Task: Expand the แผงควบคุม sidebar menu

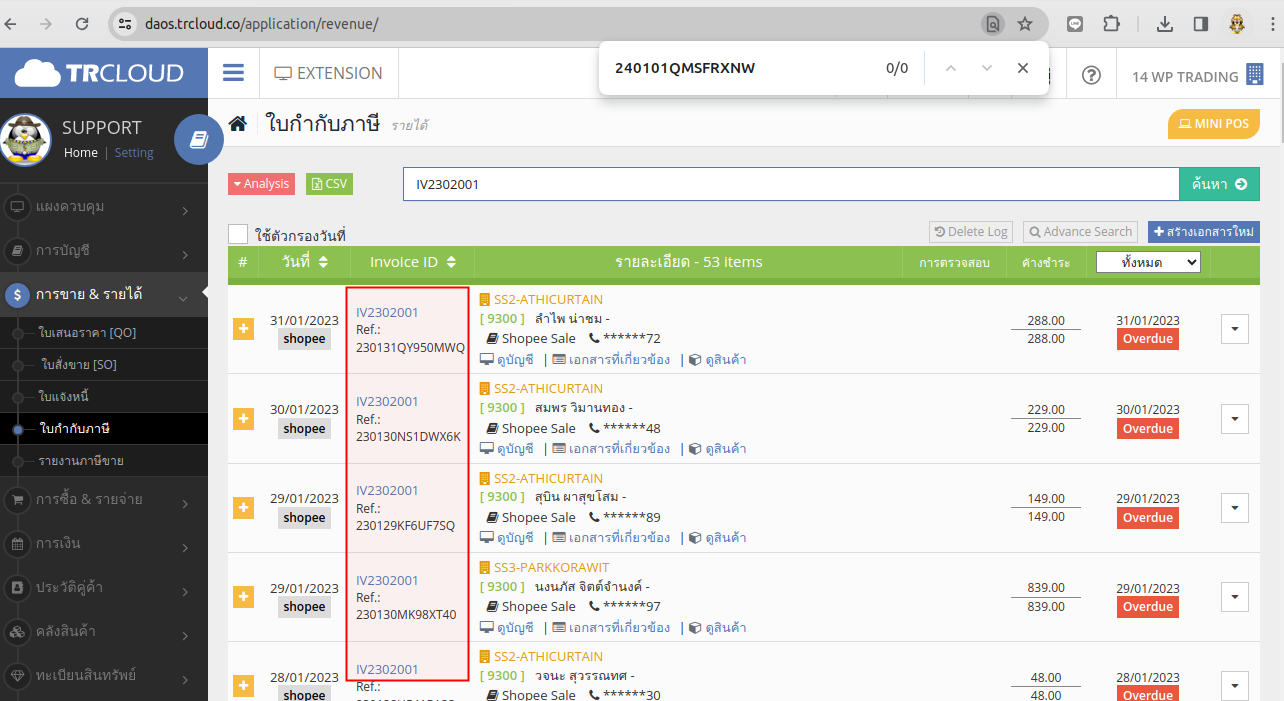Action: [104, 207]
